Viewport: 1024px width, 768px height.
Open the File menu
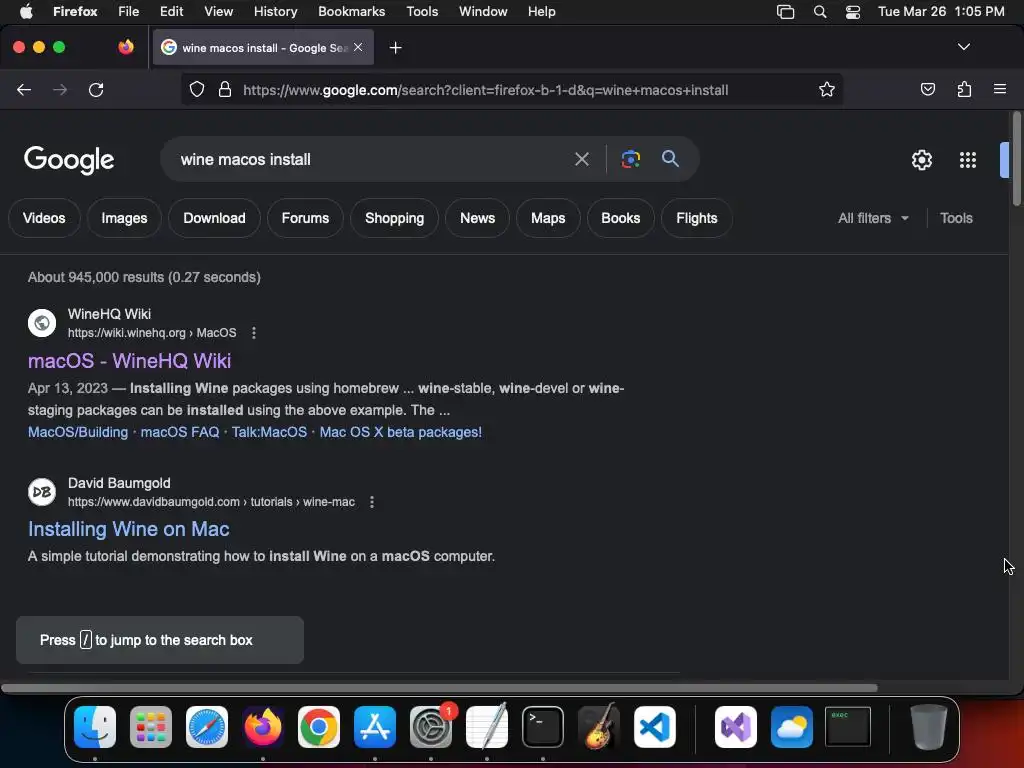tap(128, 11)
